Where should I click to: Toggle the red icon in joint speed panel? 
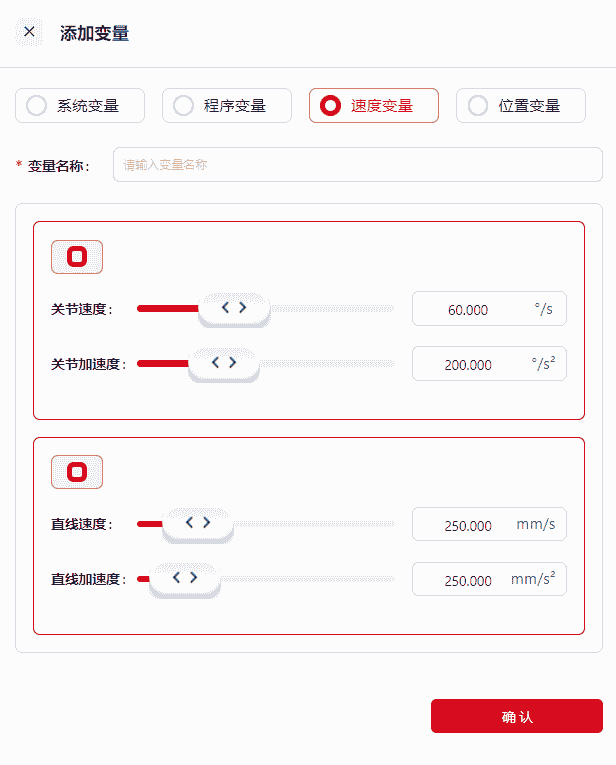pyautogui.click(x=77, y=257)
